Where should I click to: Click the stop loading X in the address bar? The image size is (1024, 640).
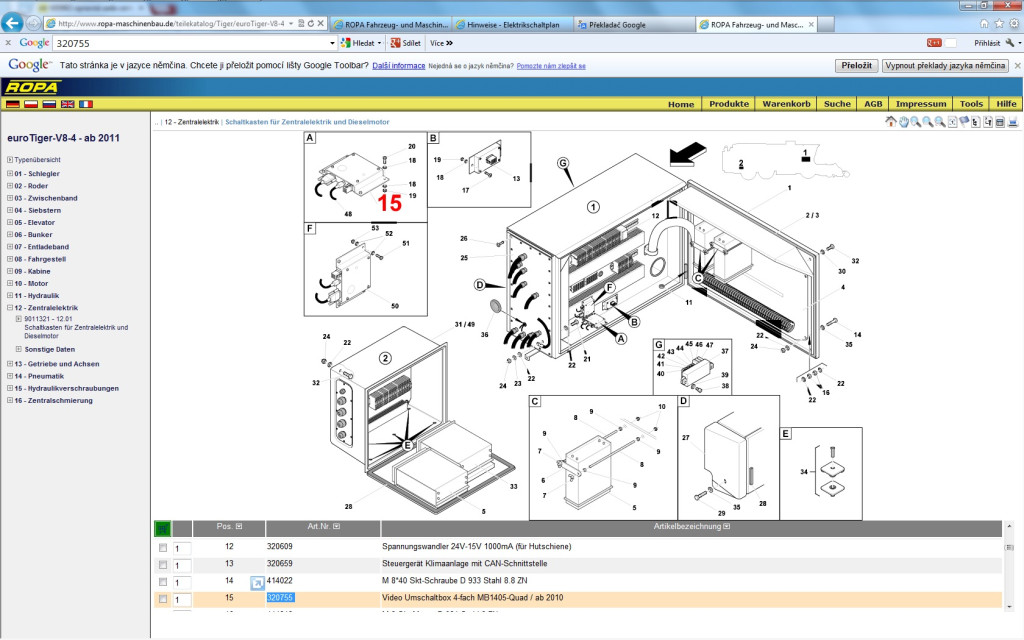coord(321,24)
